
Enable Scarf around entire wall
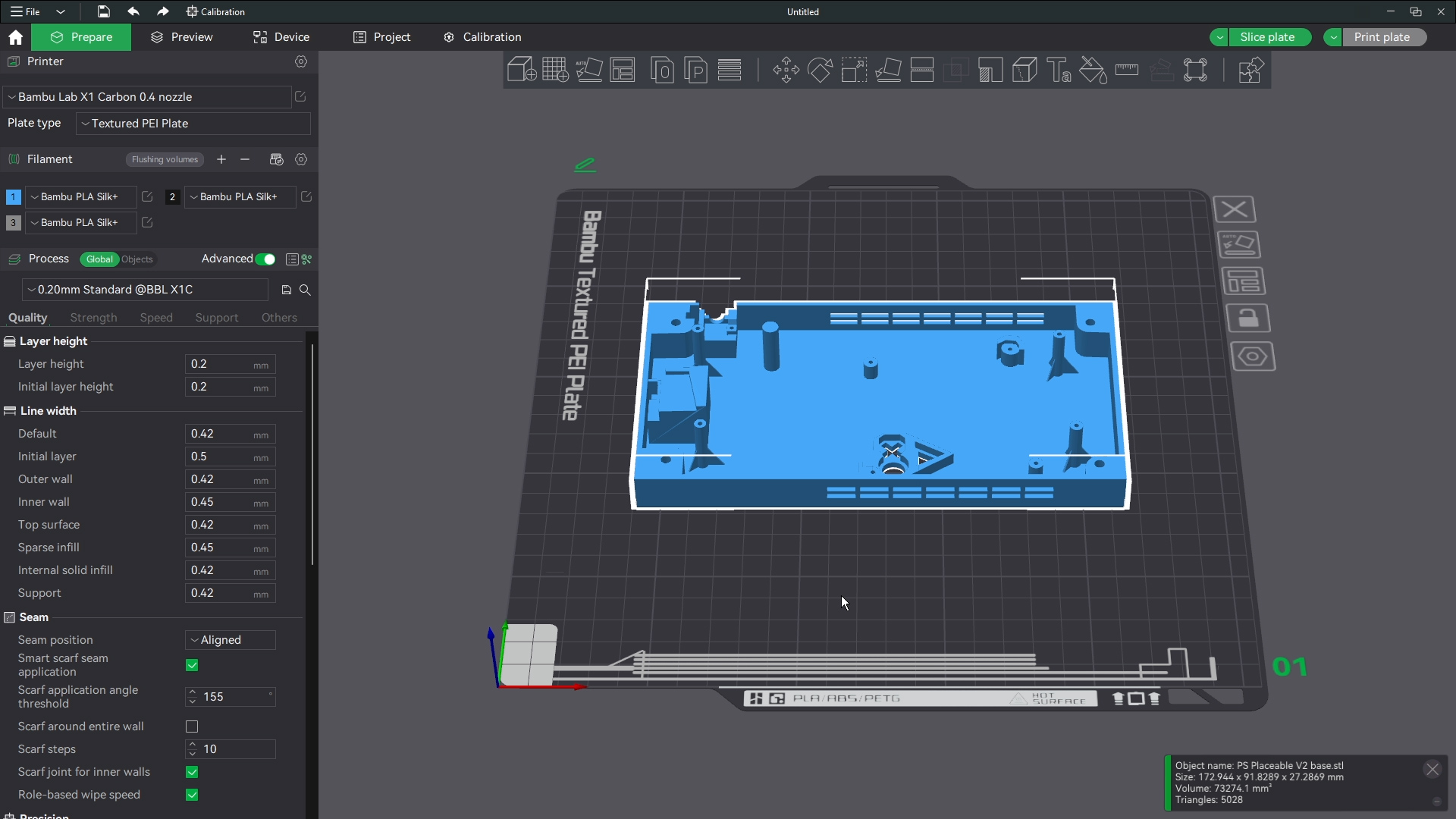192,726
